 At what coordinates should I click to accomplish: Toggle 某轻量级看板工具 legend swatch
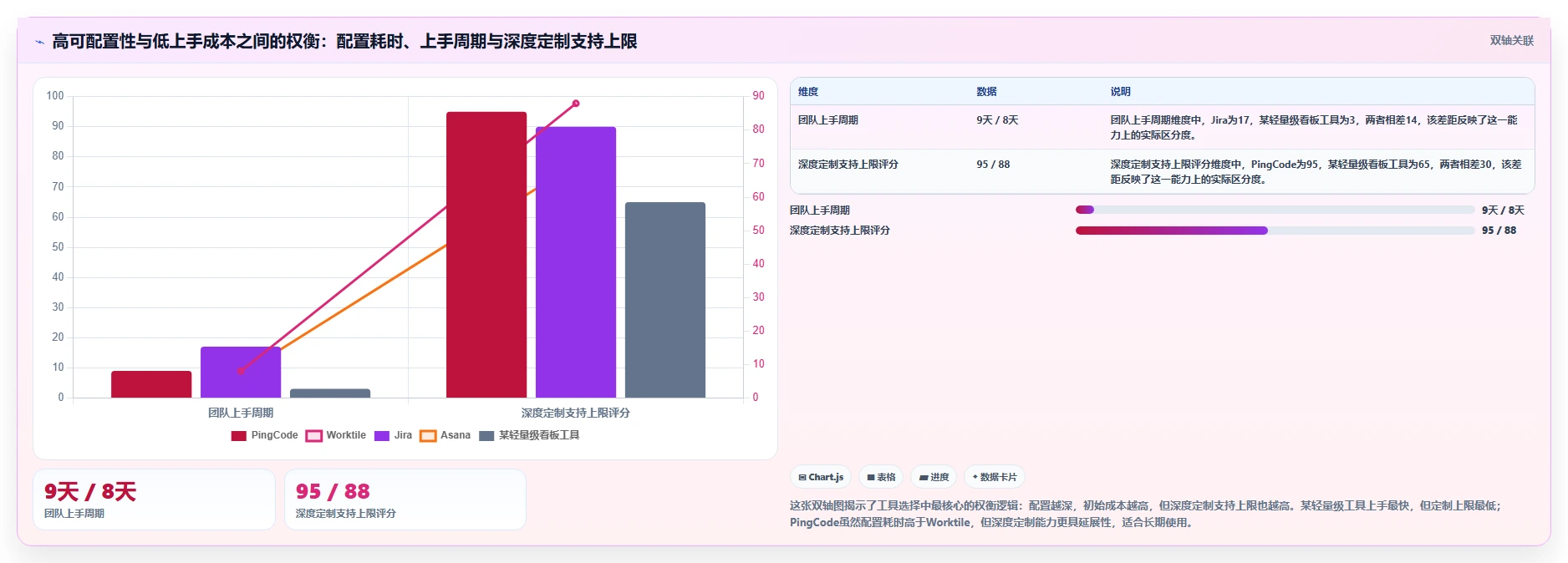(x=486, y=436)
